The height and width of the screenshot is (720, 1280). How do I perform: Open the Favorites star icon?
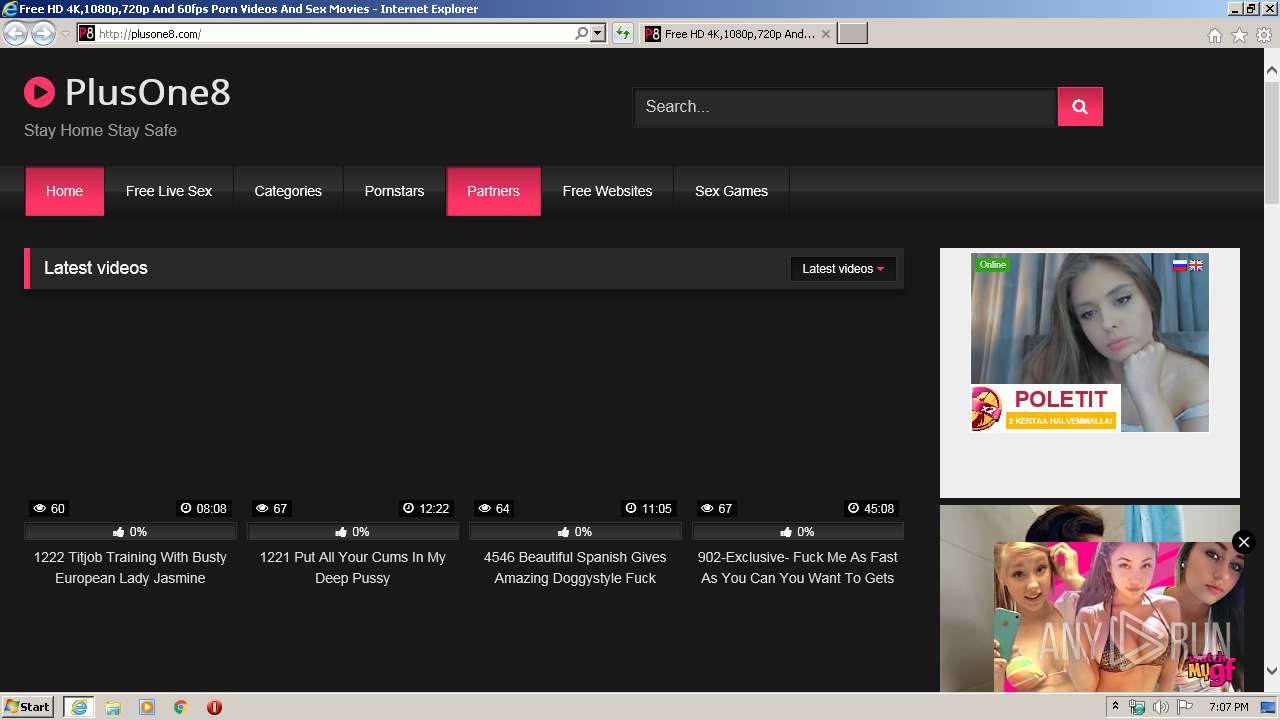point(1239,35)
